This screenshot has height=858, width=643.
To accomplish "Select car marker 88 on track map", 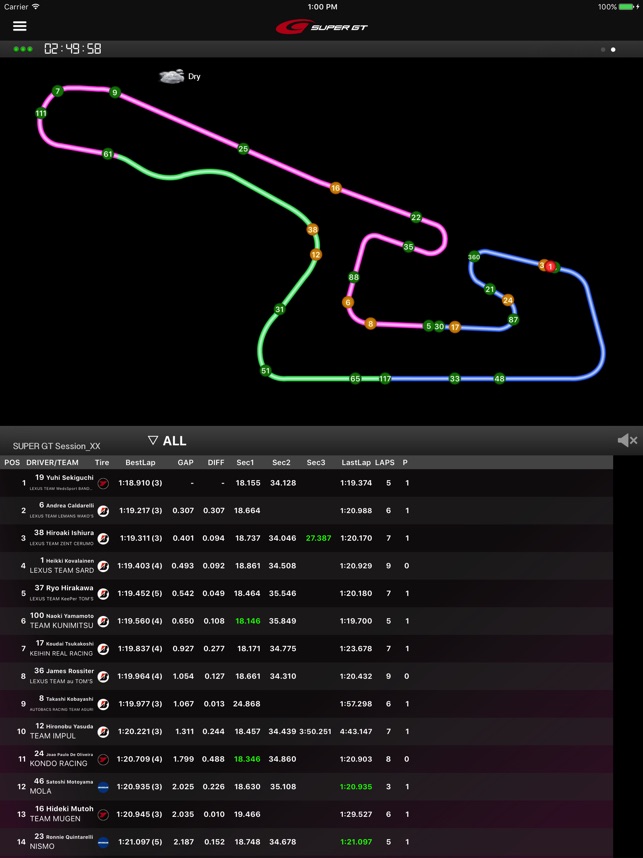I will (354, 277).
